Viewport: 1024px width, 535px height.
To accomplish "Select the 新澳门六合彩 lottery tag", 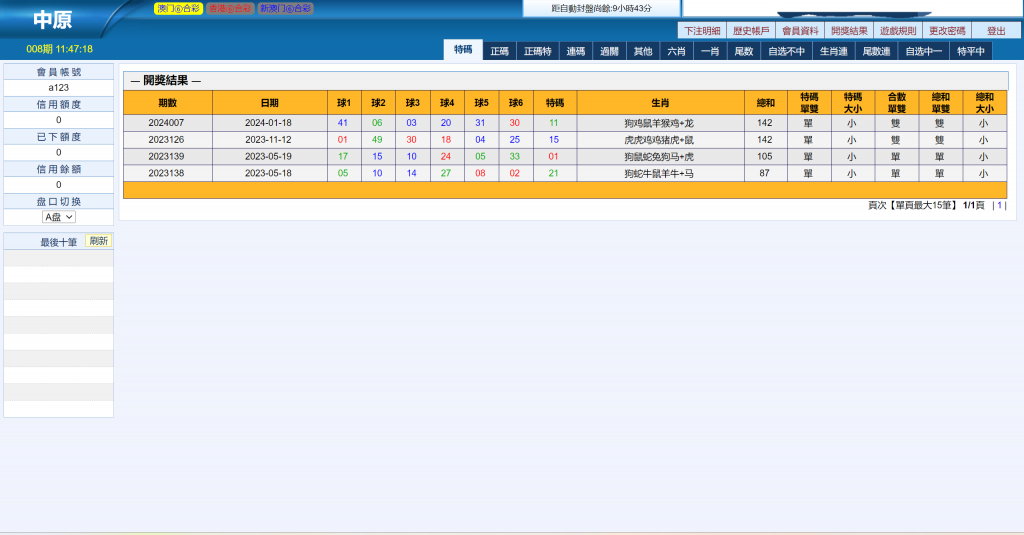I will [x=285, y=8].
